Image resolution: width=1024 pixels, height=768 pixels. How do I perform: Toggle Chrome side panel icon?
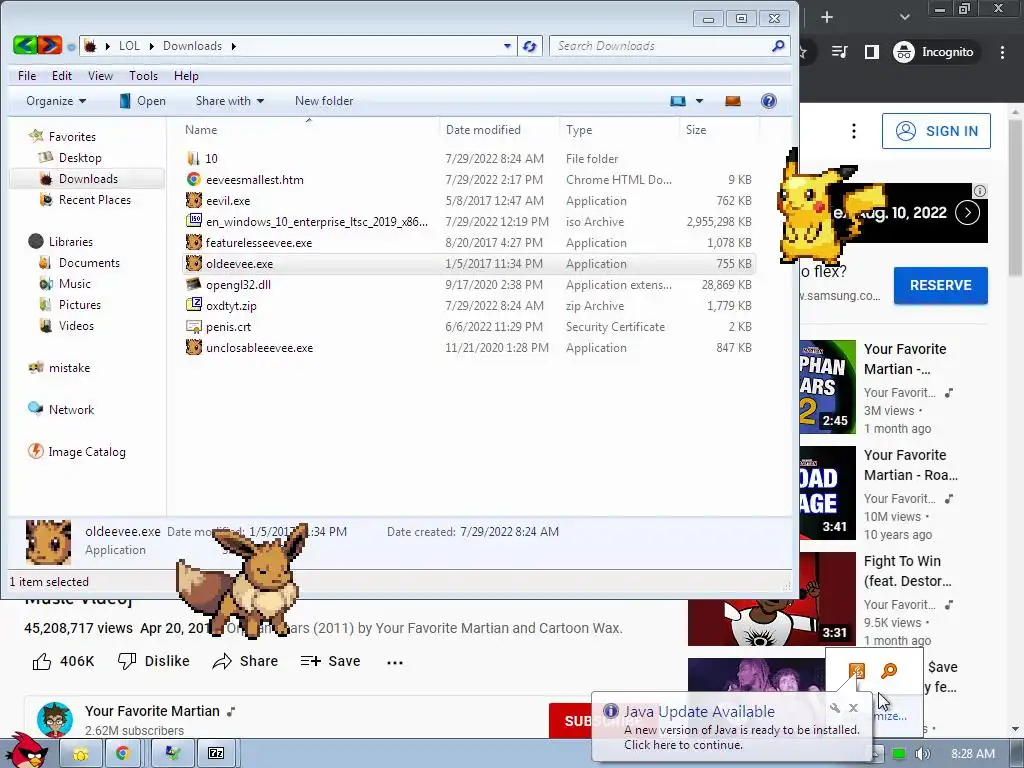point(872,52)
